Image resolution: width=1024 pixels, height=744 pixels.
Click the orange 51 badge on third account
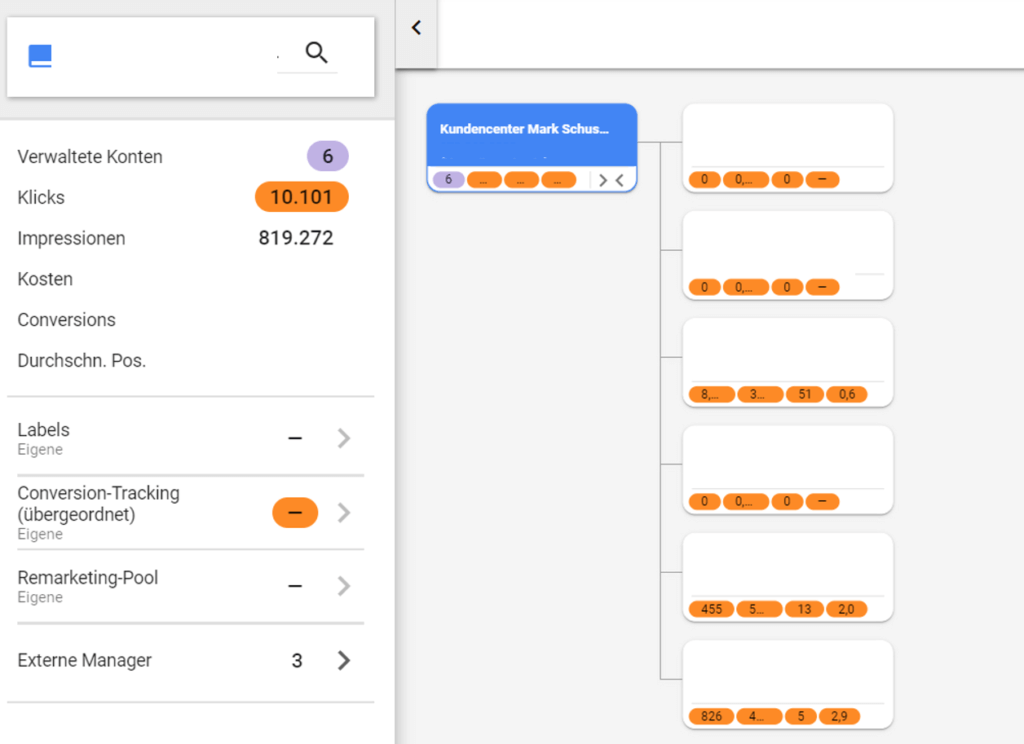(804, 394)
